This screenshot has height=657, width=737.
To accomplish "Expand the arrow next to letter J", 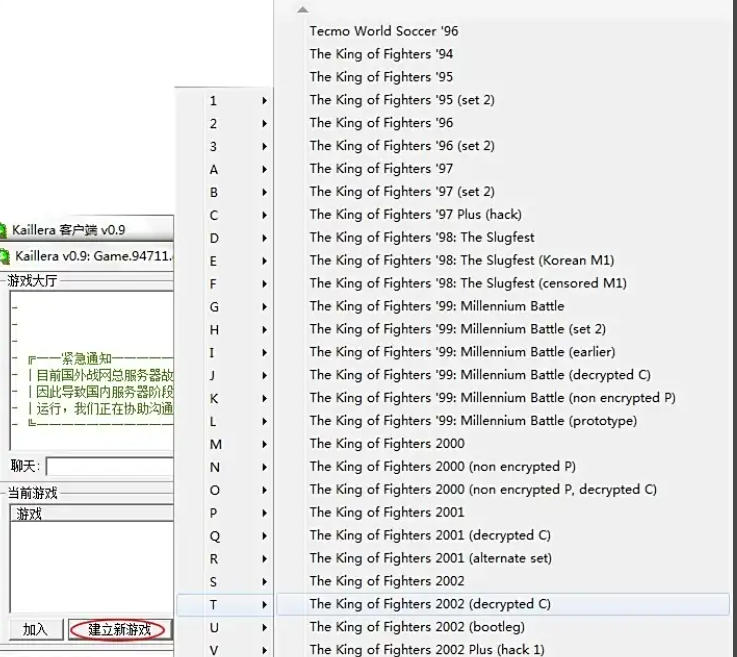I will click(265, 375).
